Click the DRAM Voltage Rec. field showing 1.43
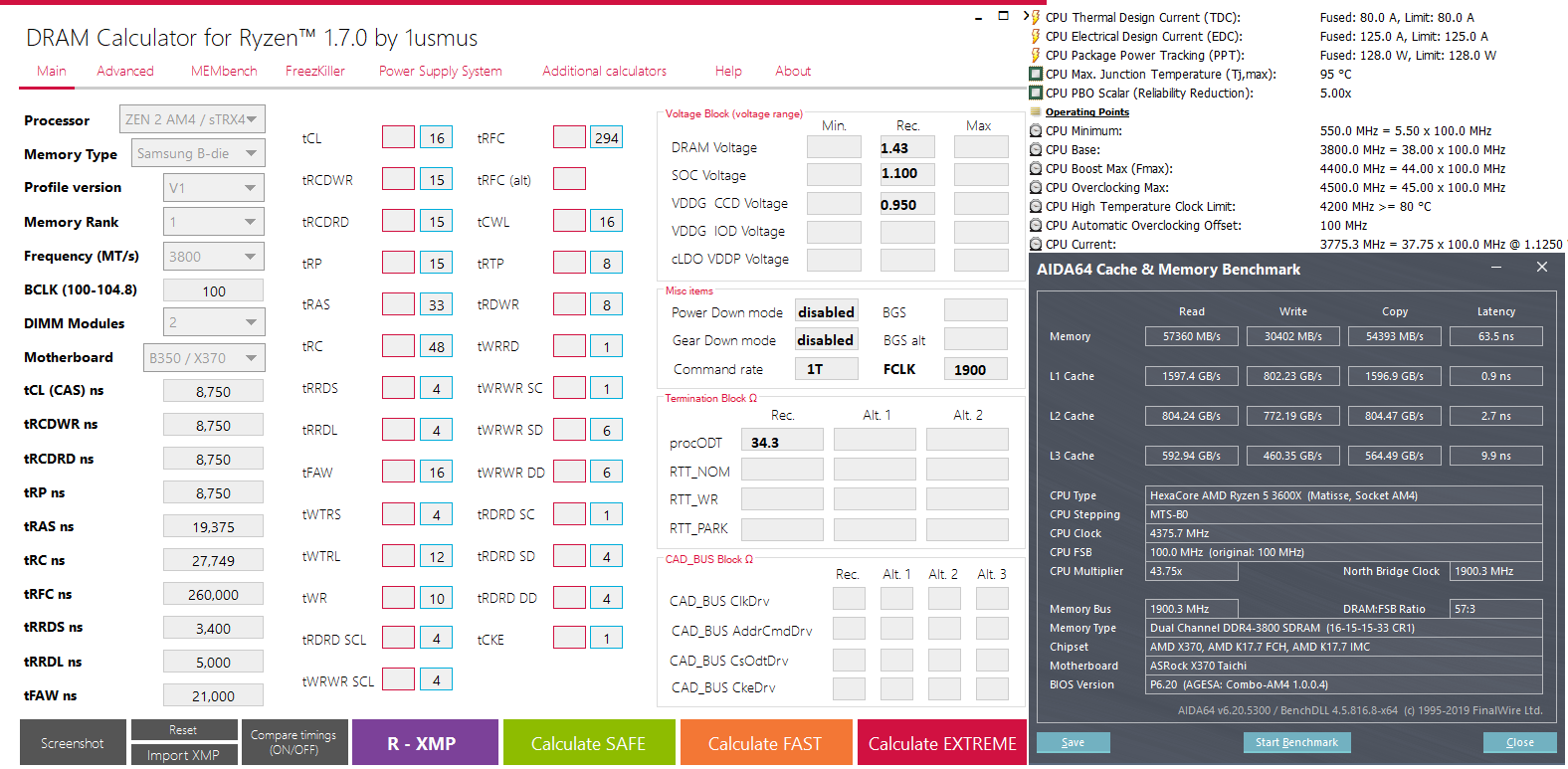The height and width of the screenshot is (769, 1568). pos(907,147)
